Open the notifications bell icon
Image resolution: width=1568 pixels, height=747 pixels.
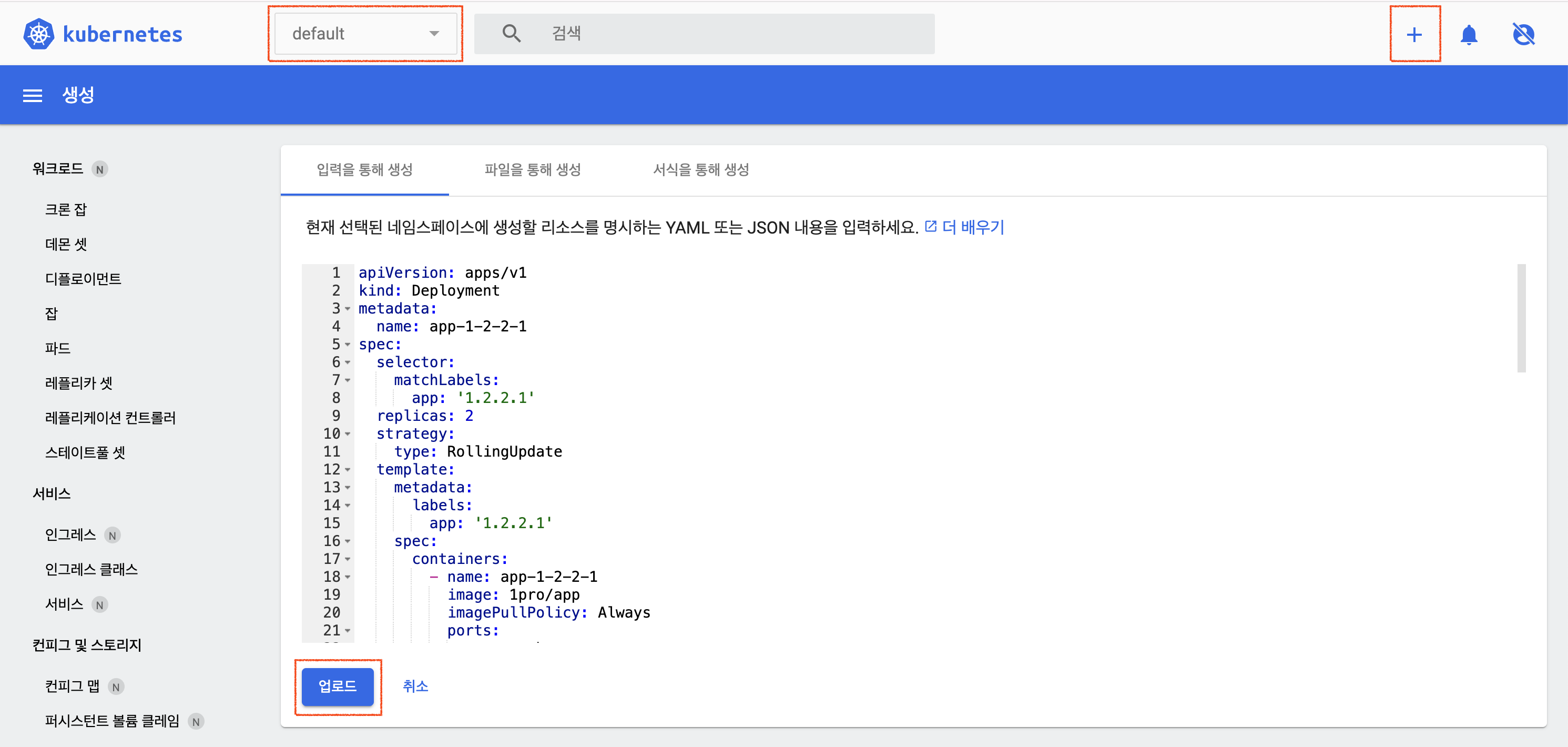point(1469,35)
